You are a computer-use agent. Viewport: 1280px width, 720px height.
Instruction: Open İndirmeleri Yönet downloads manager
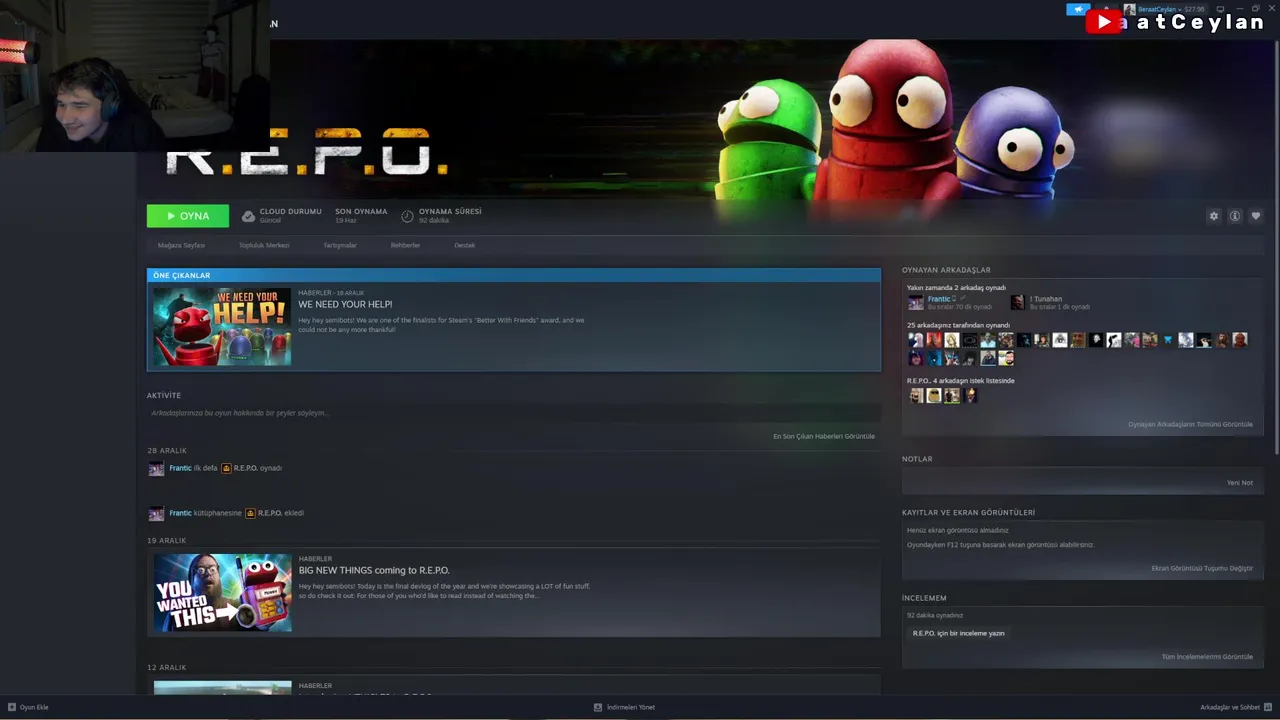[624, 707]
